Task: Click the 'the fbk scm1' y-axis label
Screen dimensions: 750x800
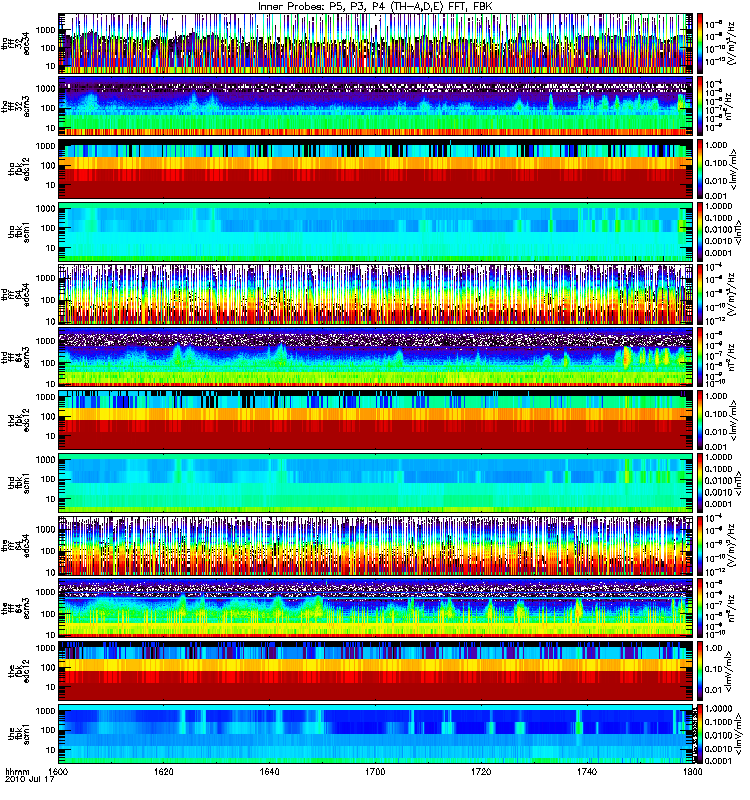Action: [x=19, y=734]
